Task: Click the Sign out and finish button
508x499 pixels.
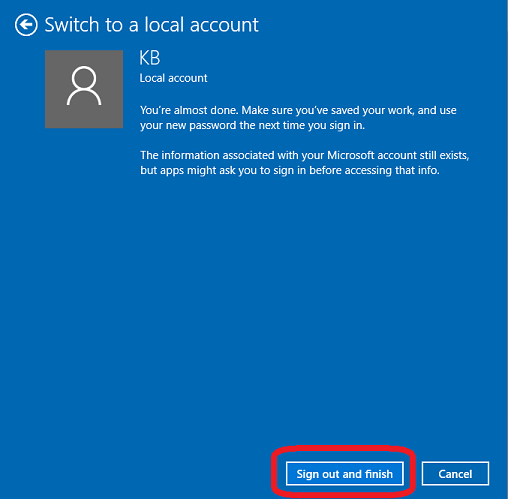Action: click(345, 474)
